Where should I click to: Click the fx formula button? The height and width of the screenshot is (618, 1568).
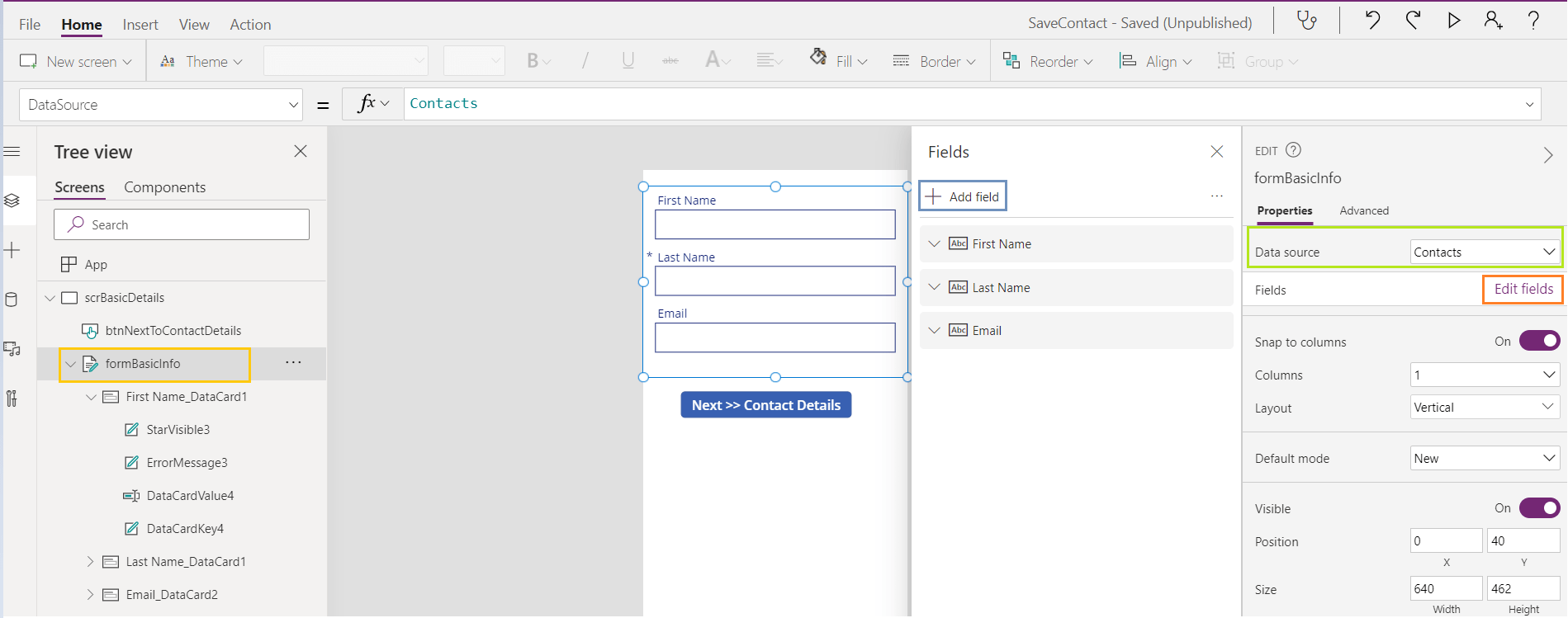pyautogui.click(x=372, y=104)
